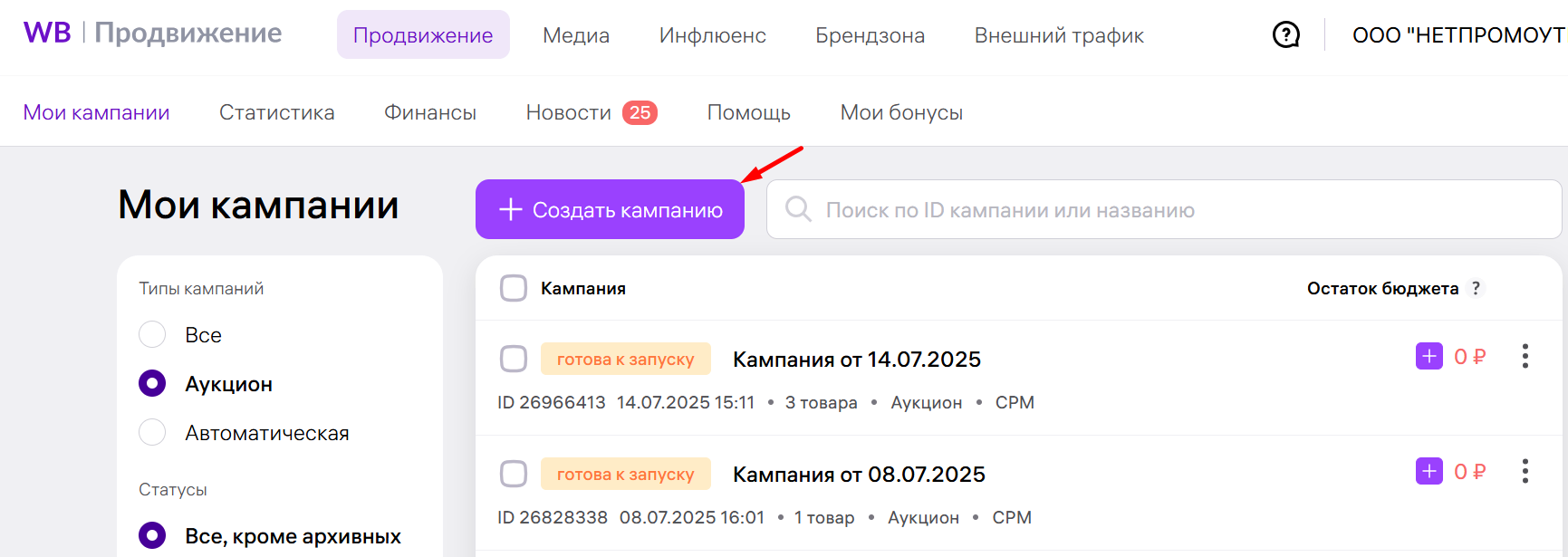Click the search magnifier icon
Screen dimensions: 1568x557
click(798, 209)
